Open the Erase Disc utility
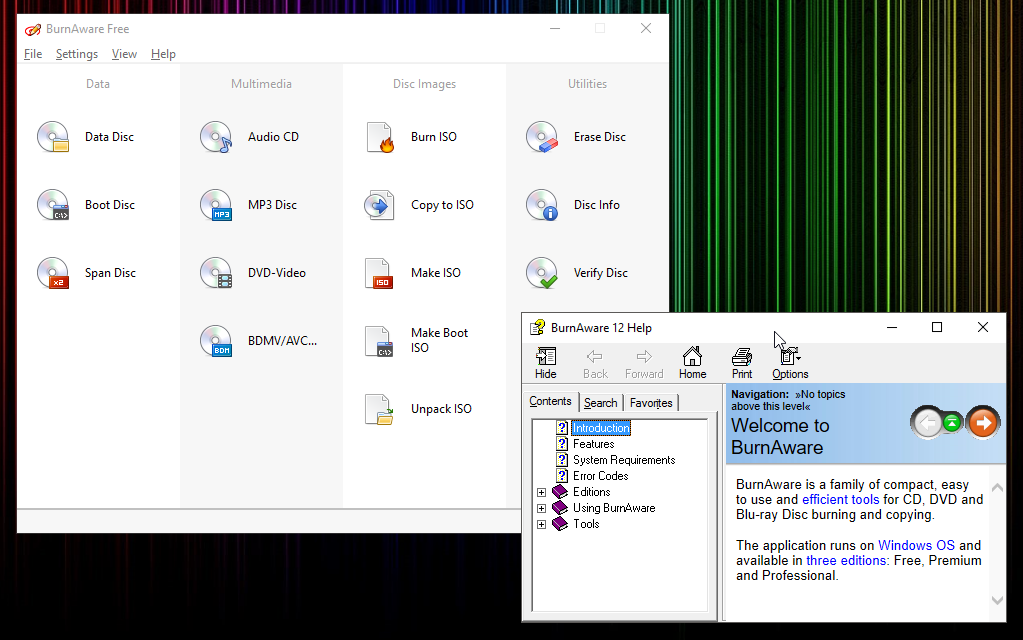Image resolution: width=1023 pixels, height=640 pixels. tap(576, 137)
